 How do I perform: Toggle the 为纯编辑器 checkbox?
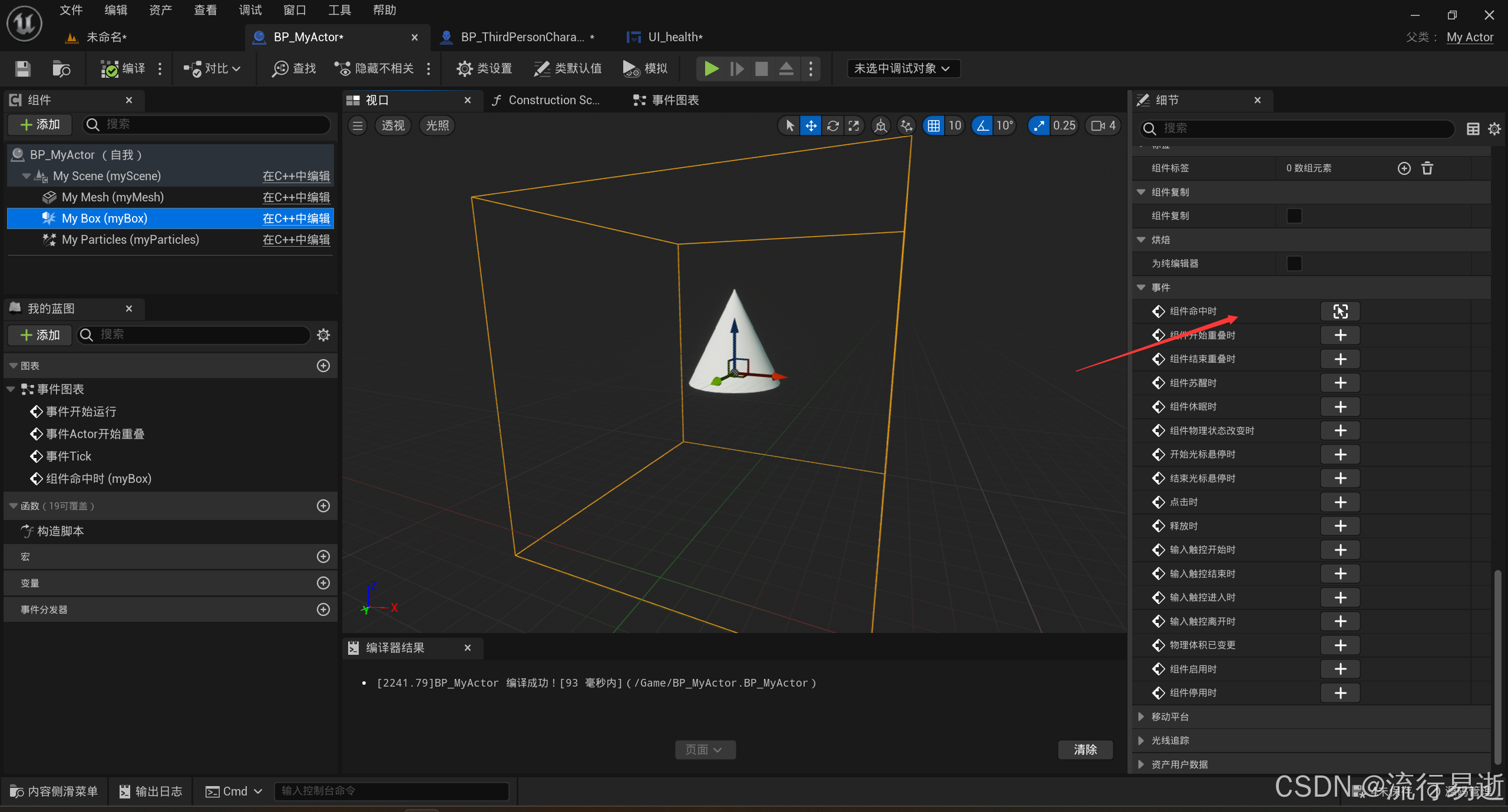click(x=1294, y=264)
